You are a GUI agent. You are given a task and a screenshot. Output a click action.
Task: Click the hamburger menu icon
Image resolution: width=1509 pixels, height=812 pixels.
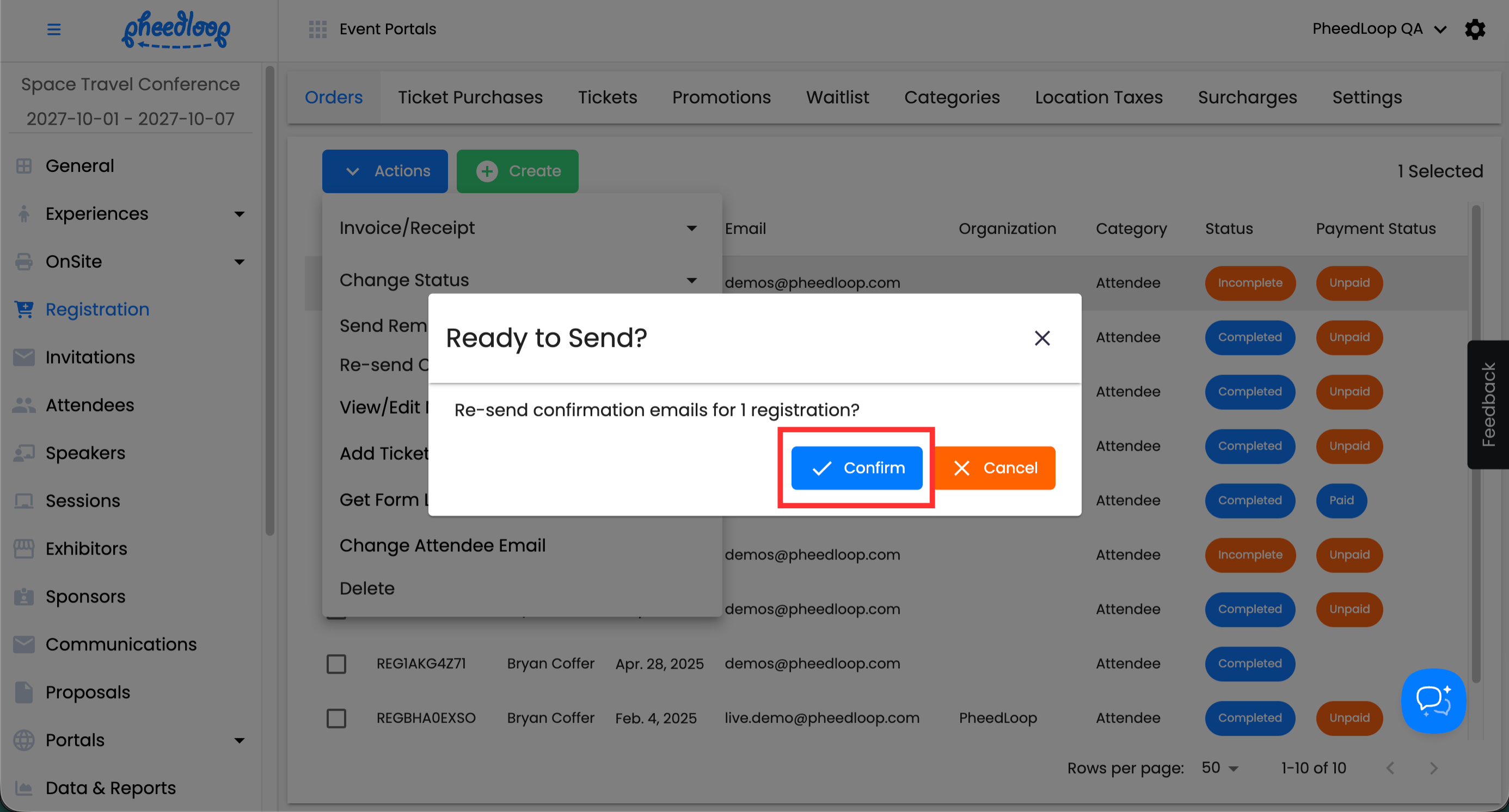[53, 29]
